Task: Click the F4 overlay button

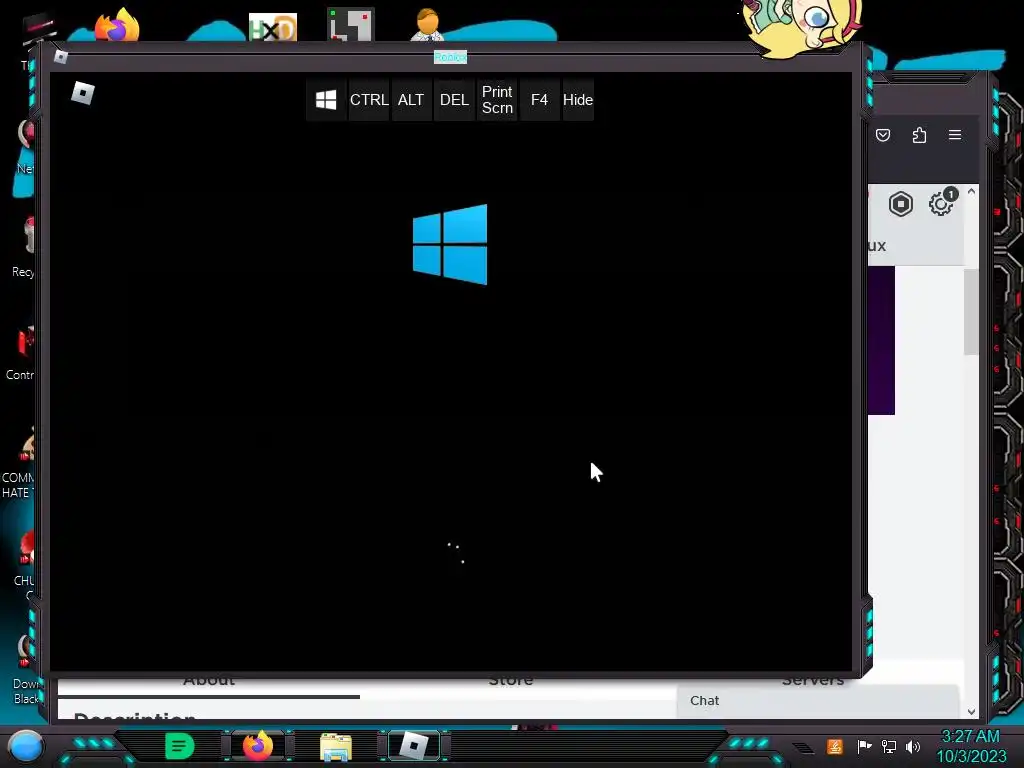Action: point(539,100)
